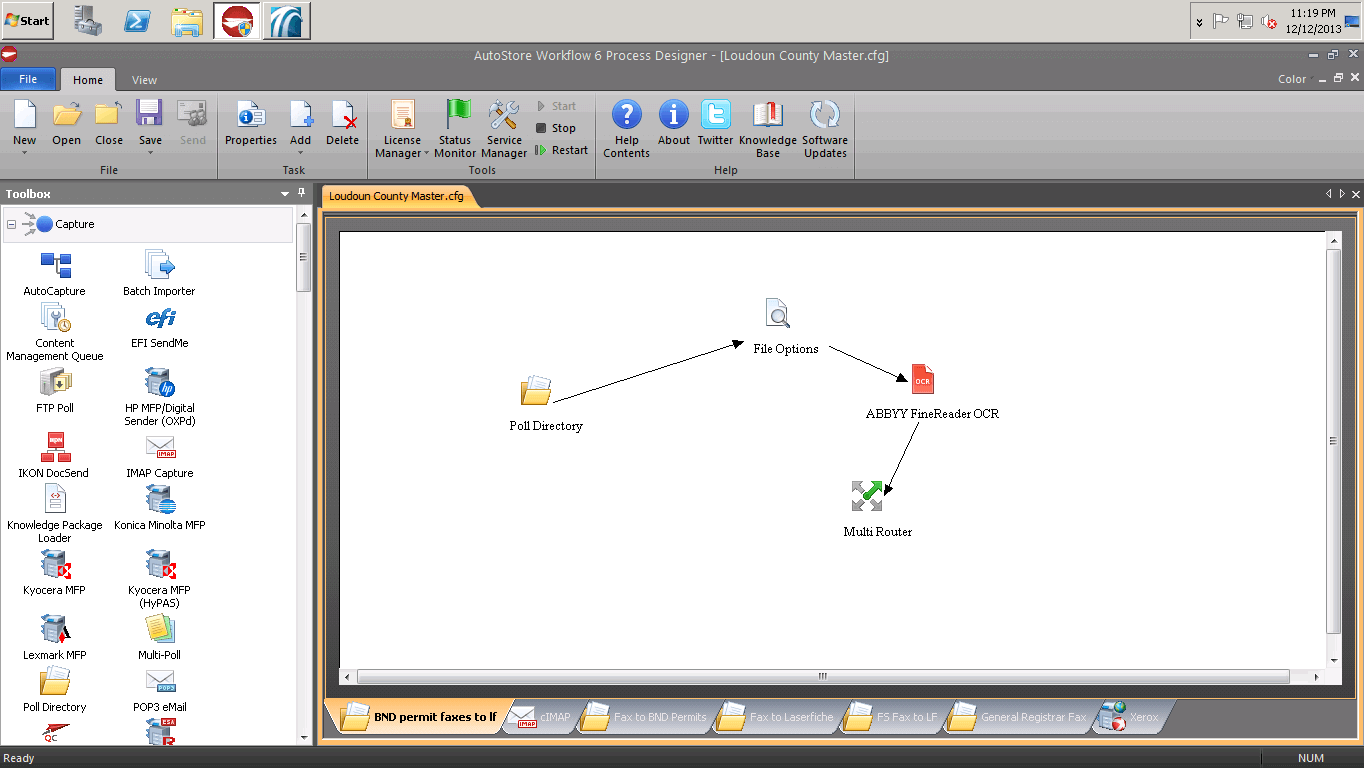Toggle the Toolbox auto-hide pin
Image resolution: width=1364 pixels, height=768 pixels.
point(302,193)
